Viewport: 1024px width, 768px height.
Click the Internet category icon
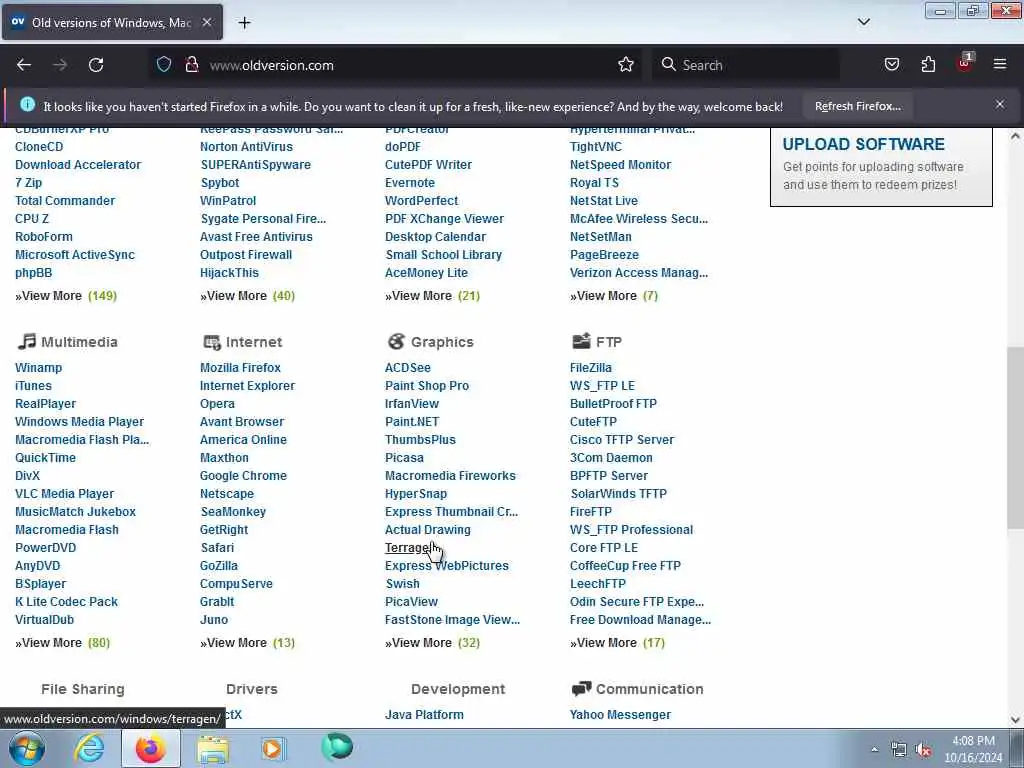click(212, 342)
